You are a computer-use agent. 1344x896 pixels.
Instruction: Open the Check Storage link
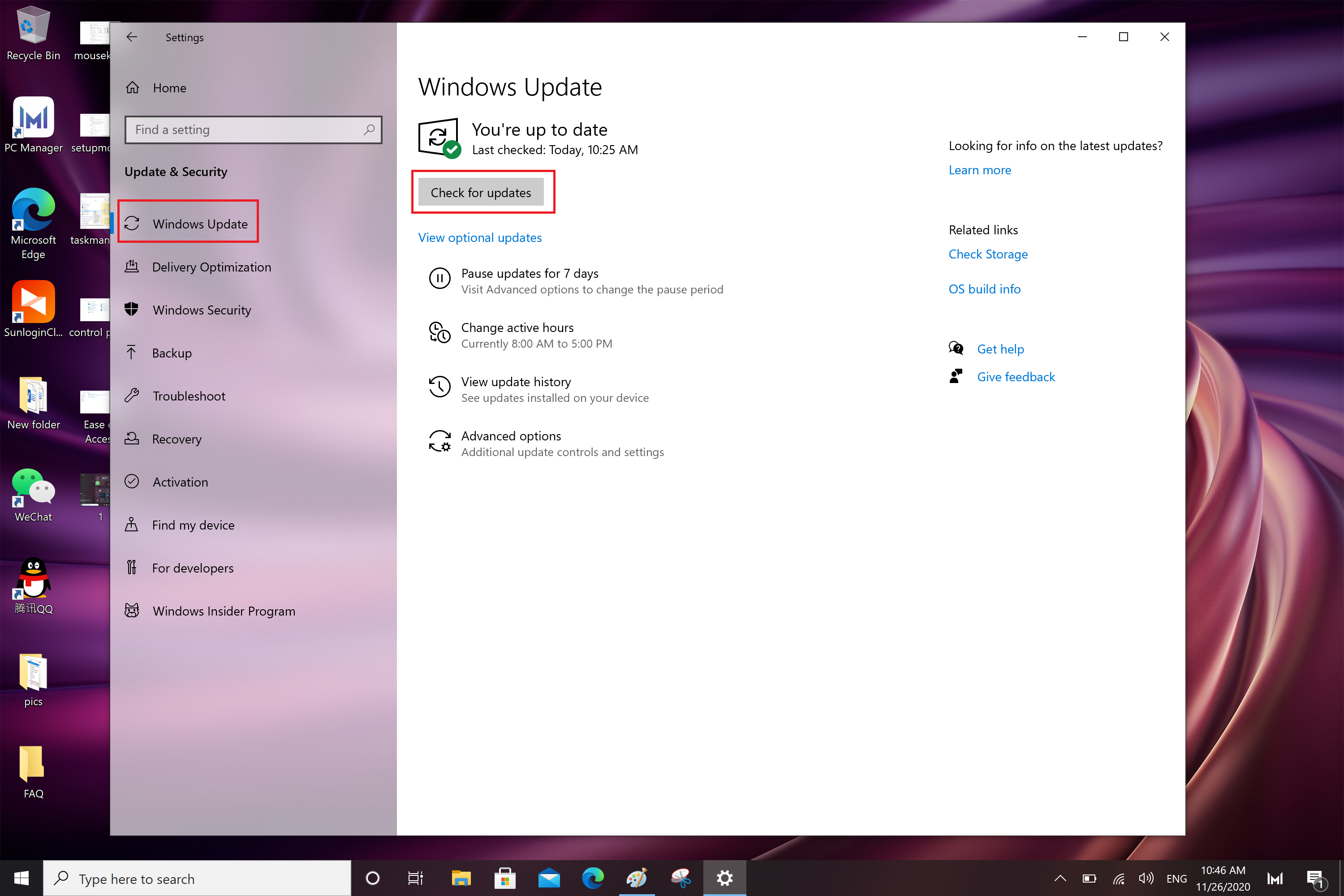point(988,254)
